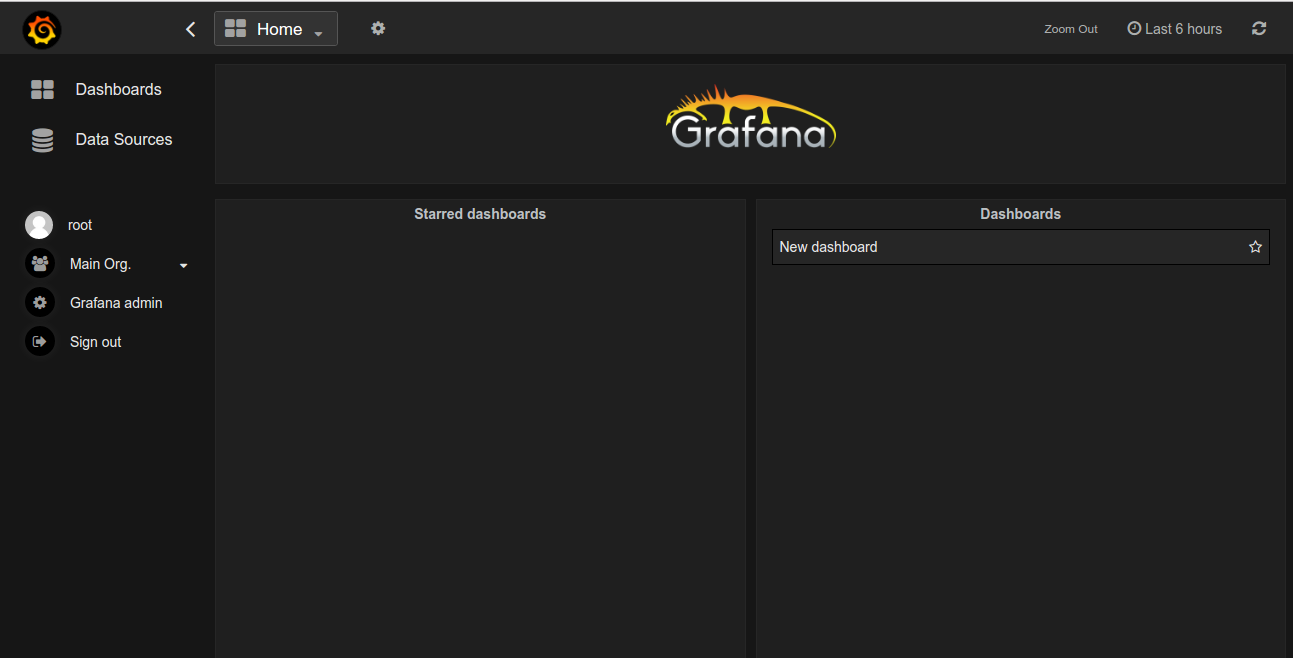1293x658 pixels.
Task: Select the root profile link
Action: coord(80,225)
